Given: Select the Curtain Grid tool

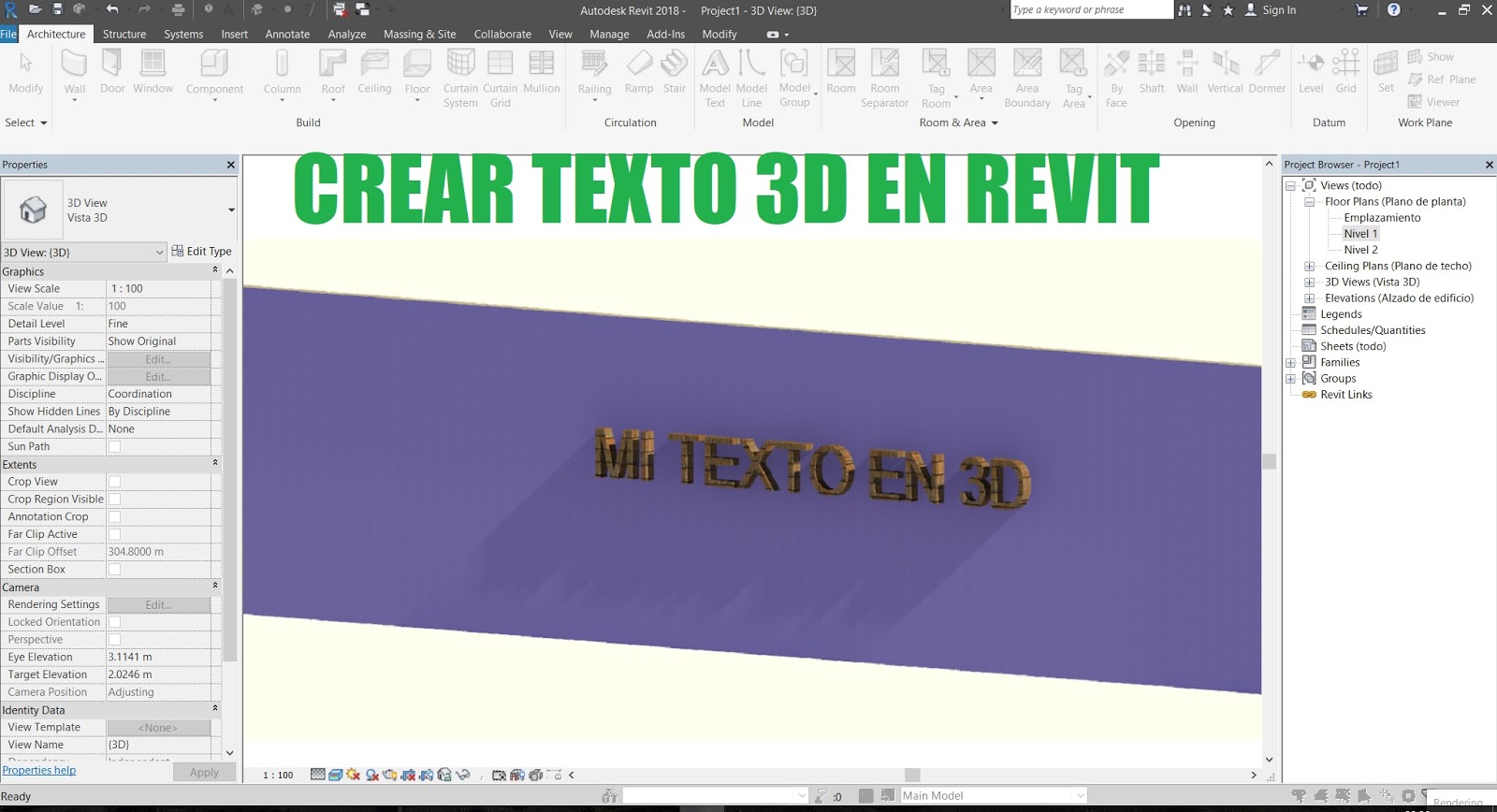Looking at the screenshot, I should (501, 79).
